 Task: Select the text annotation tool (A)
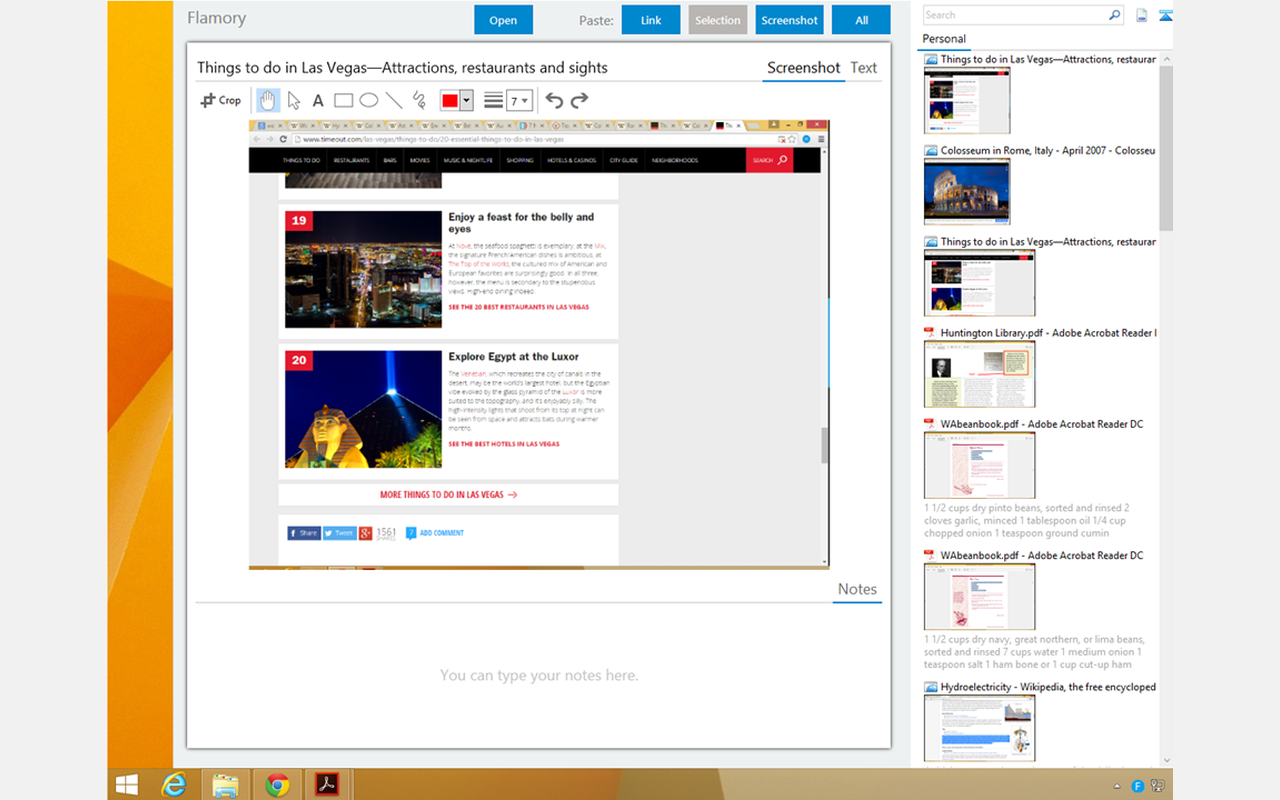point(318,100)
